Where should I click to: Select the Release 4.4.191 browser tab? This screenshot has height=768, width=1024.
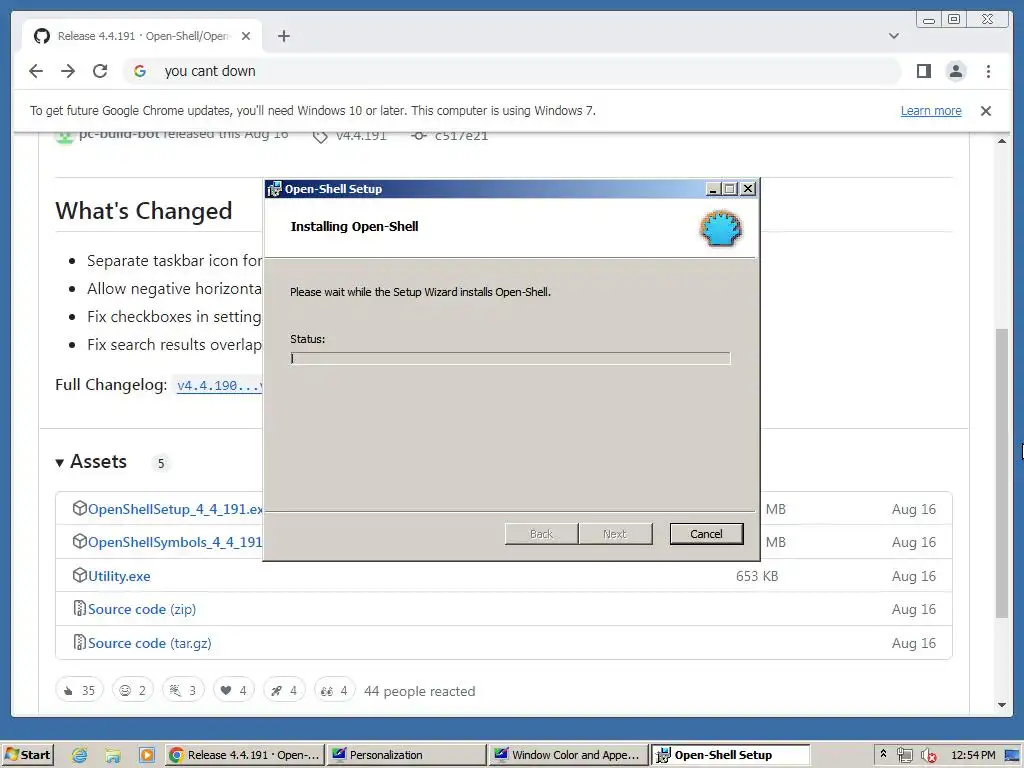coord(142,36)
